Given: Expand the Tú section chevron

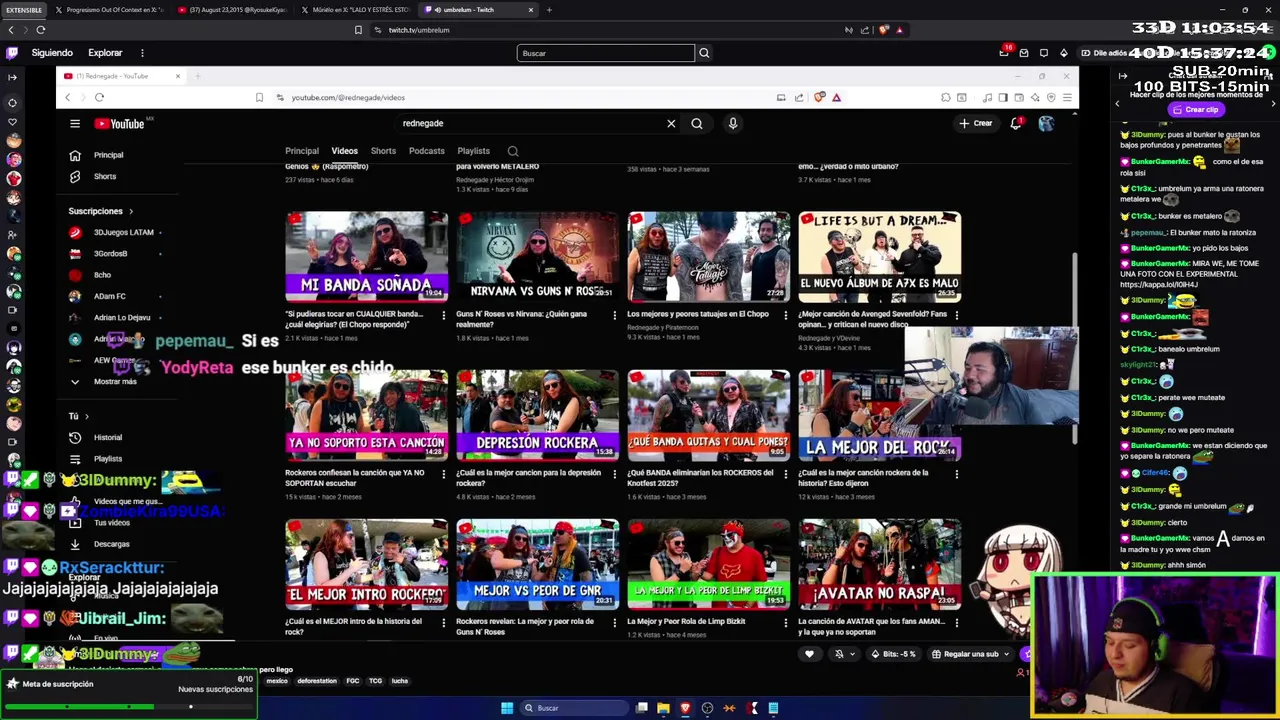Looking at the screenshot, I should click(87, 416).
